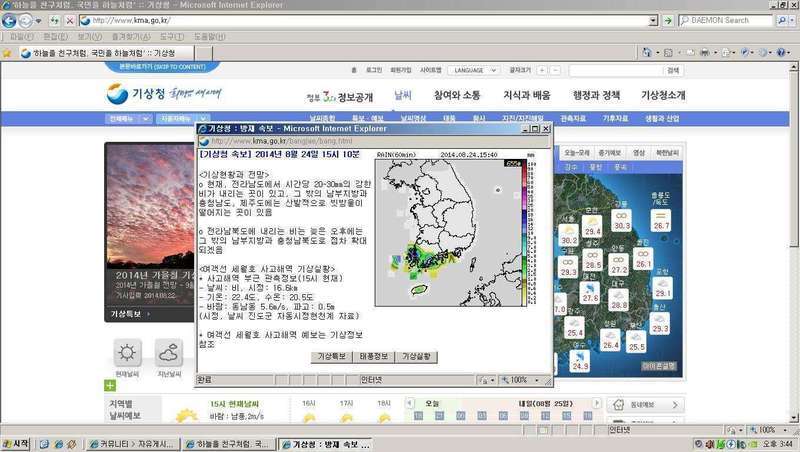Click the 포항 29.1 weather tile
This screenshot has width=800, height=452.
[x=662, y=288]
